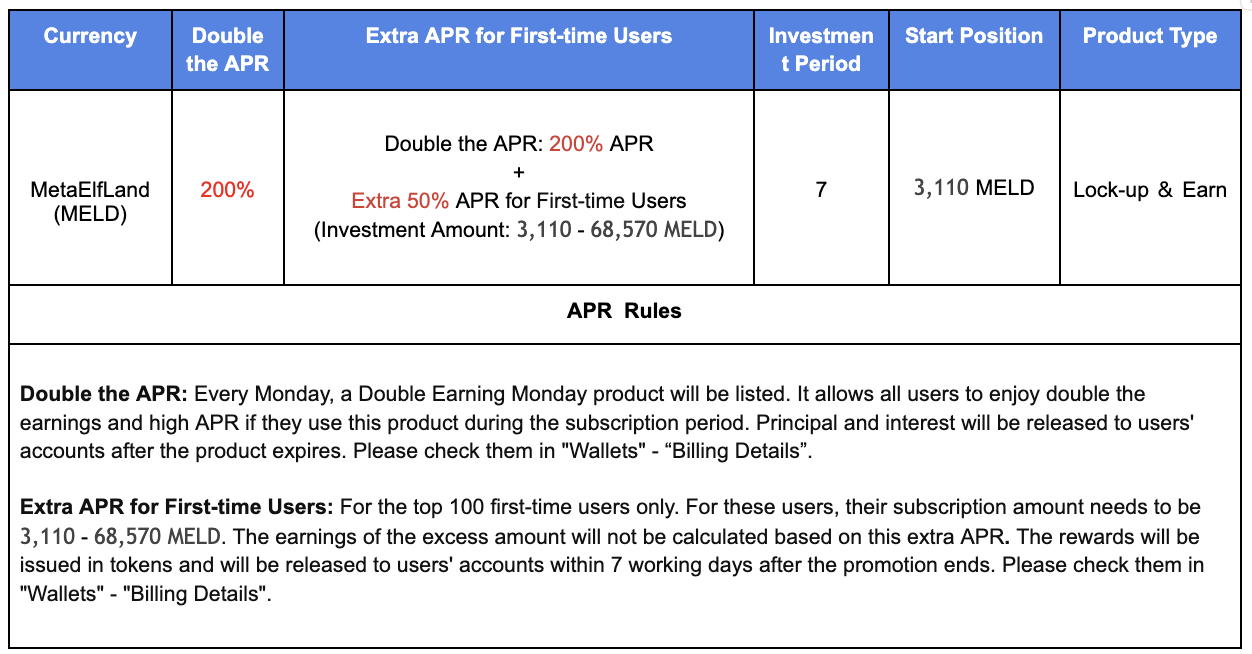This screenshot has width=1252, height=654.
Task: Select the Start Position column header
Action: [x=974, y=36]
